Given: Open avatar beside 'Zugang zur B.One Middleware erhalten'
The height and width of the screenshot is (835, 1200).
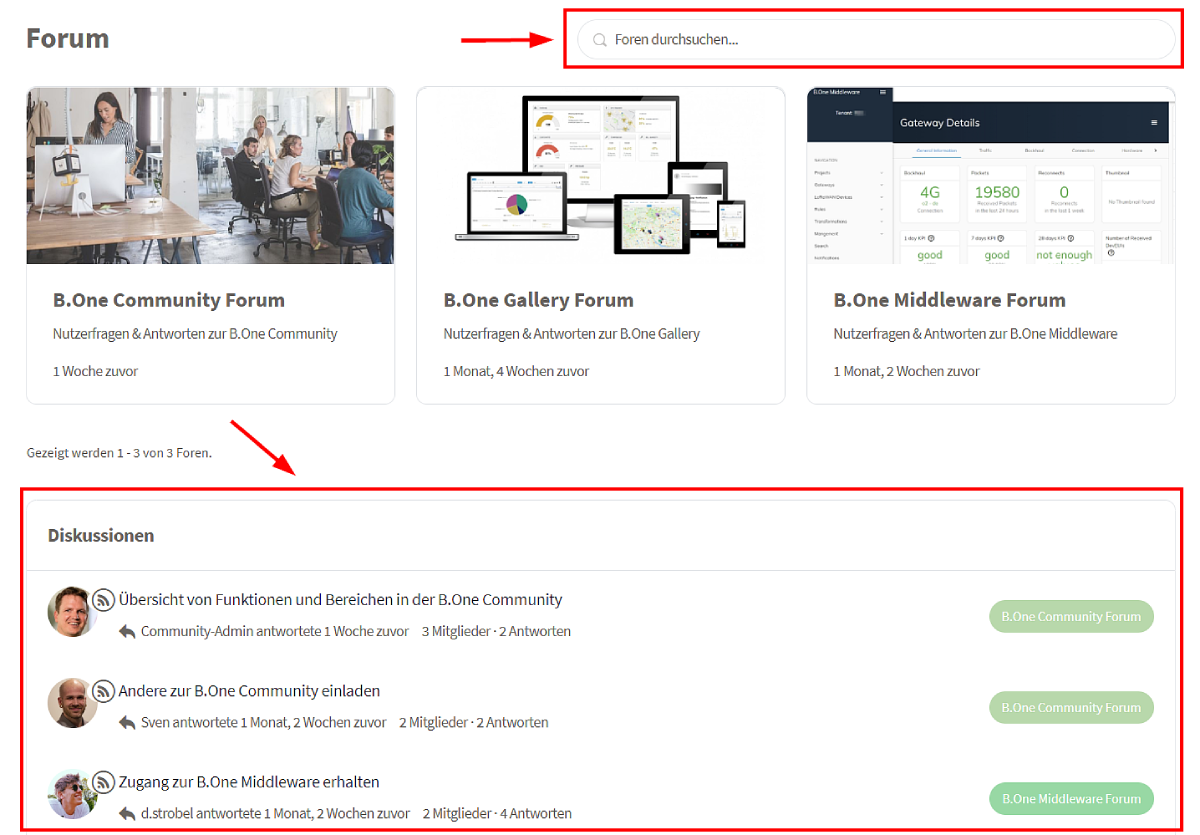Looking at the screenshot, I should point(72,794).
